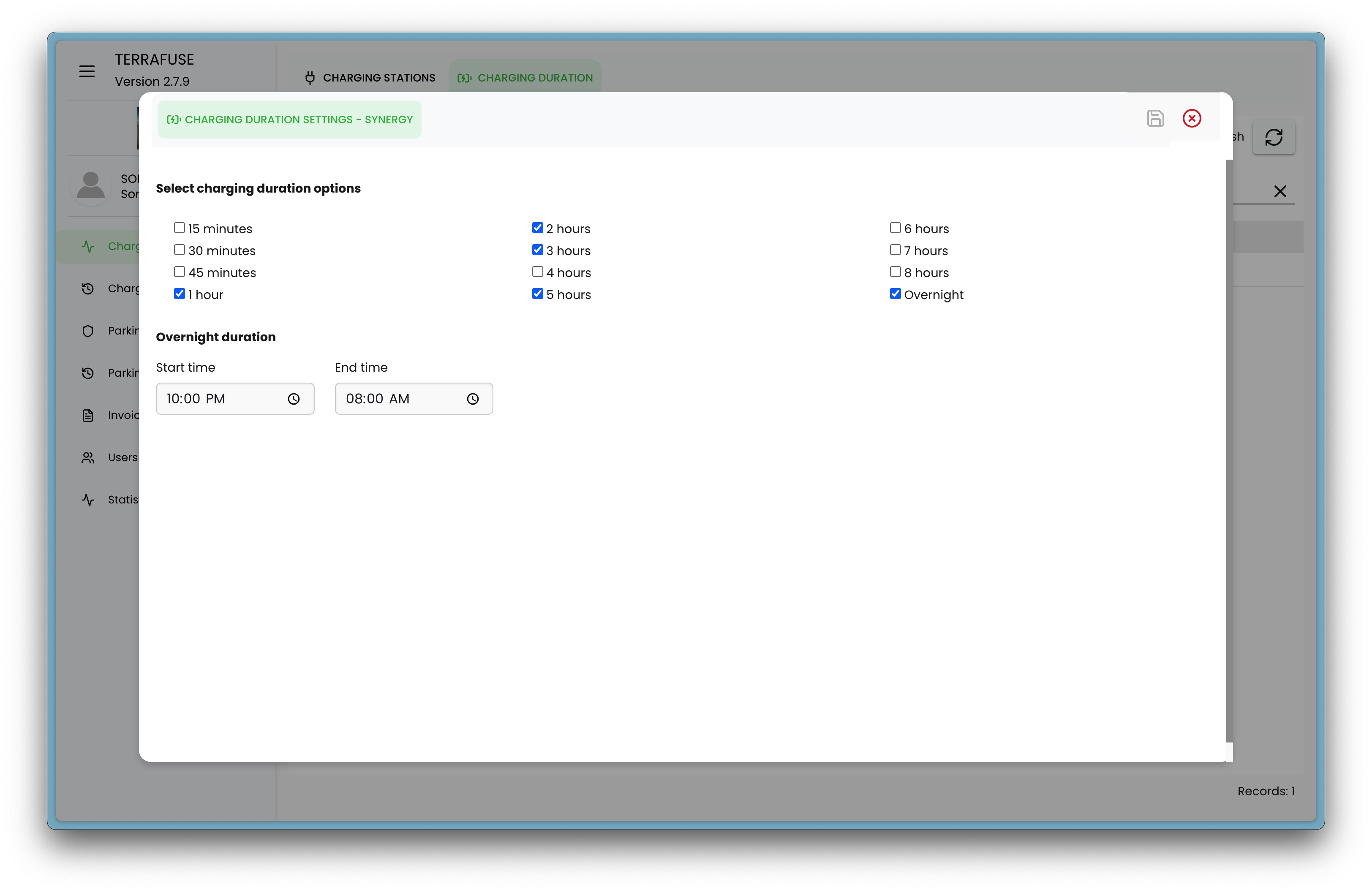Uncheck the 2 hours option
Viewport: 1372px width, 892px height.
point(537,228)
